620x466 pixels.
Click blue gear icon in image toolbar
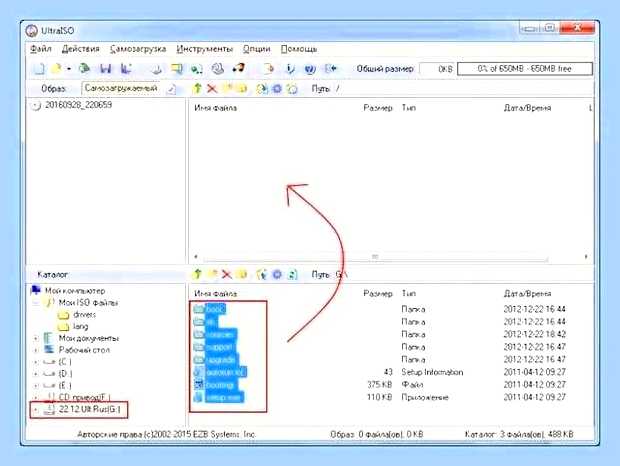coord(277,89)
